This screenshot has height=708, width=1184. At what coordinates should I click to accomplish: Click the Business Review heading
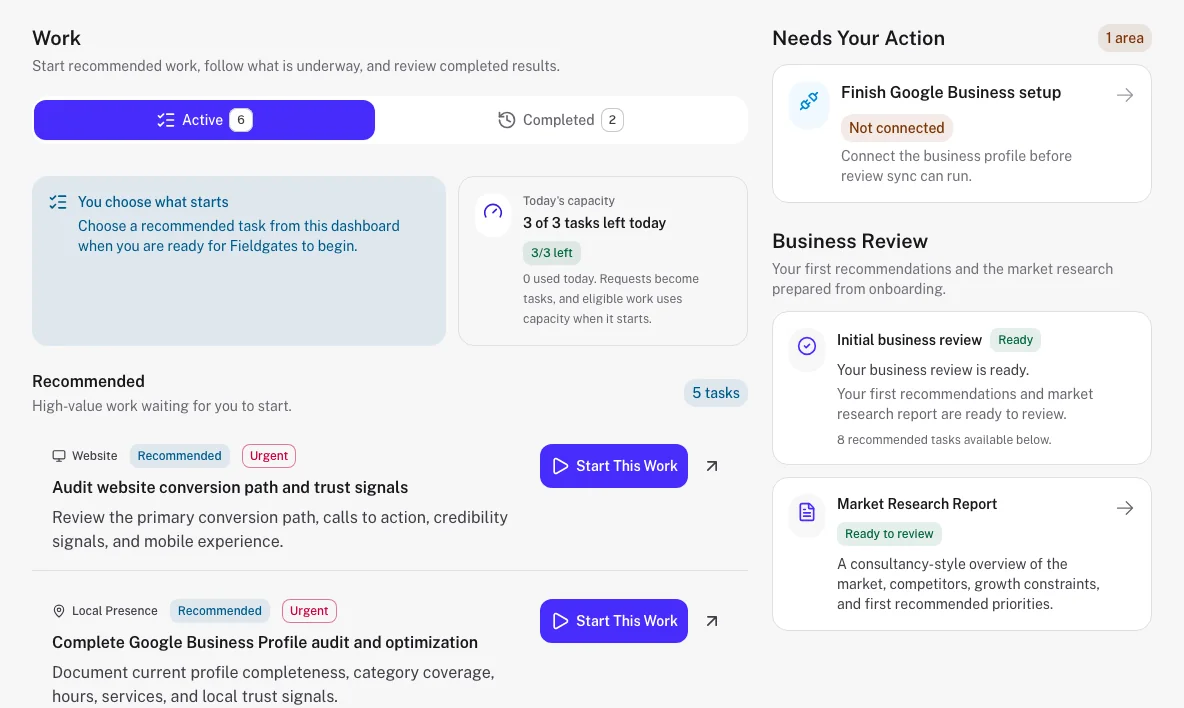849,241
